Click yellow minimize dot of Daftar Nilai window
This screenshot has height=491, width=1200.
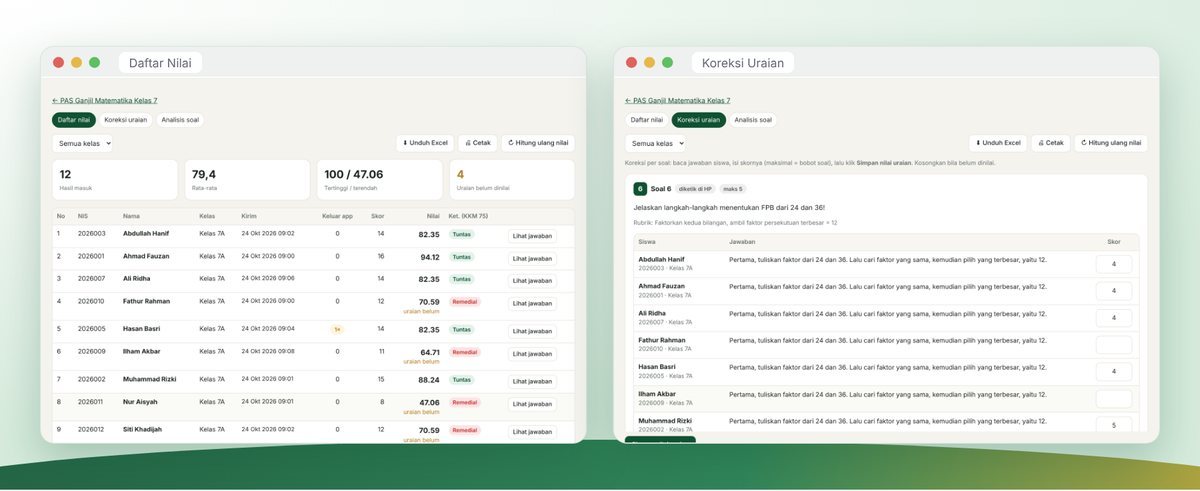point(76,62)
